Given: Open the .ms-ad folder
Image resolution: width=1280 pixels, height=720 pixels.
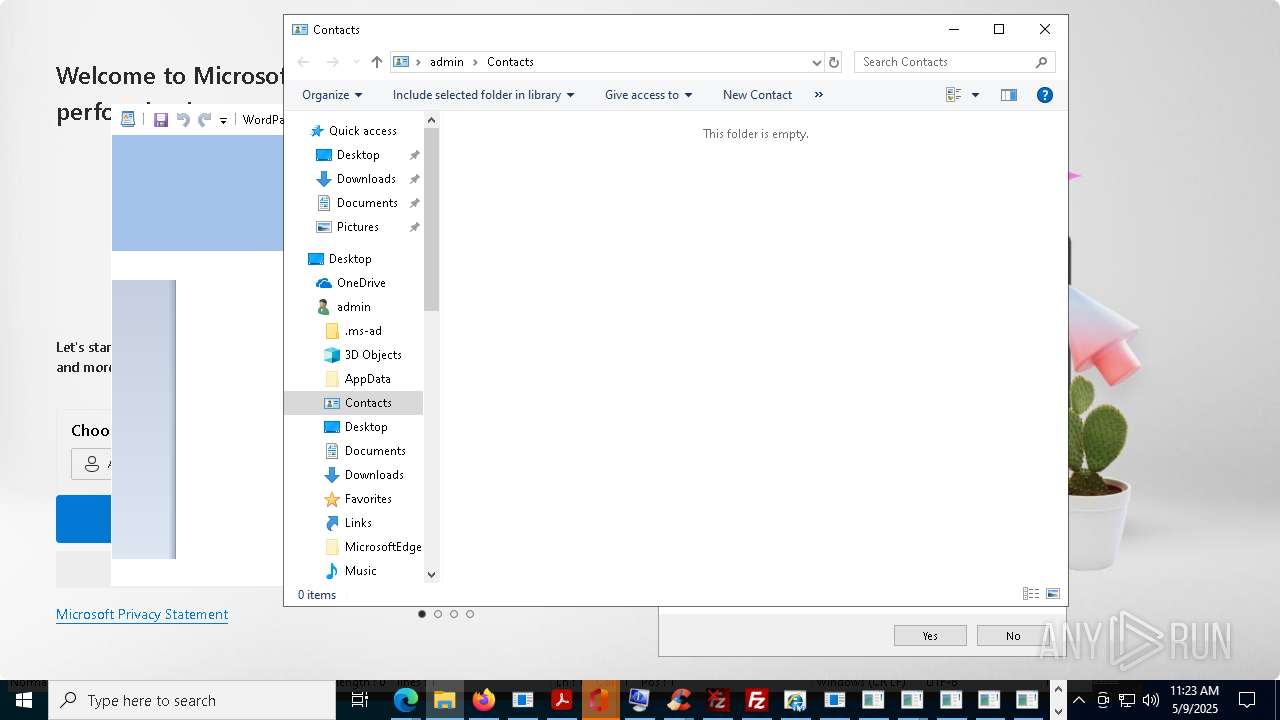Looking at the screenshot, I should click(363, 331).
